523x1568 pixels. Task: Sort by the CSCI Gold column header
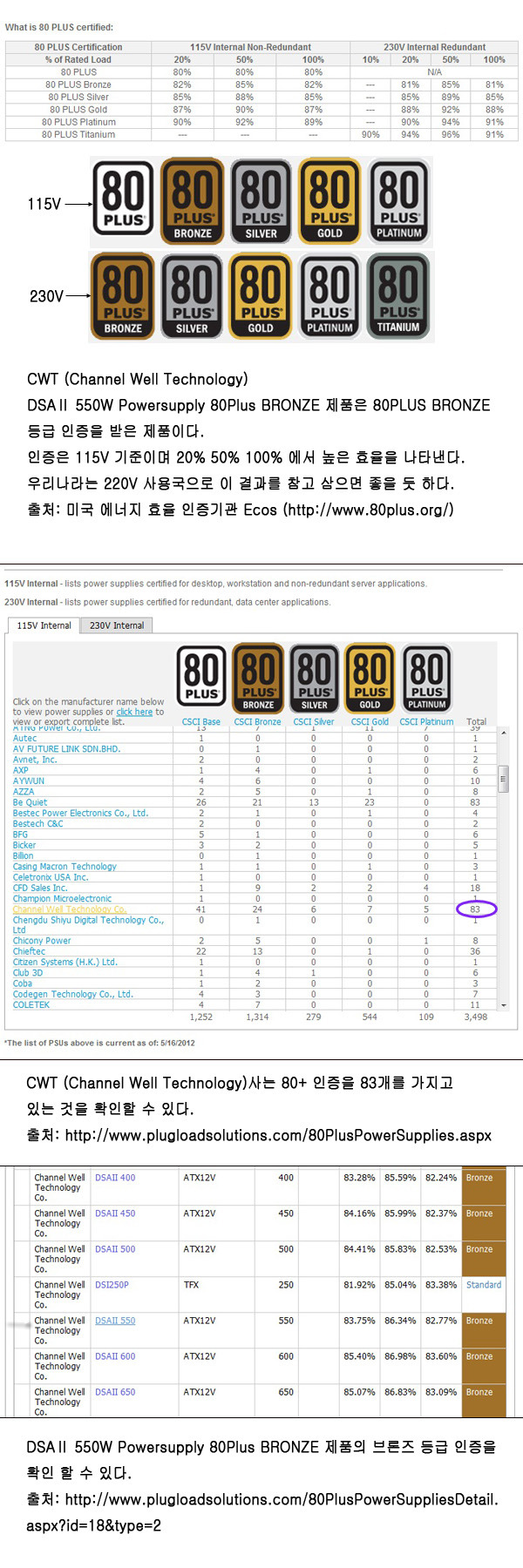pos(370,721)
